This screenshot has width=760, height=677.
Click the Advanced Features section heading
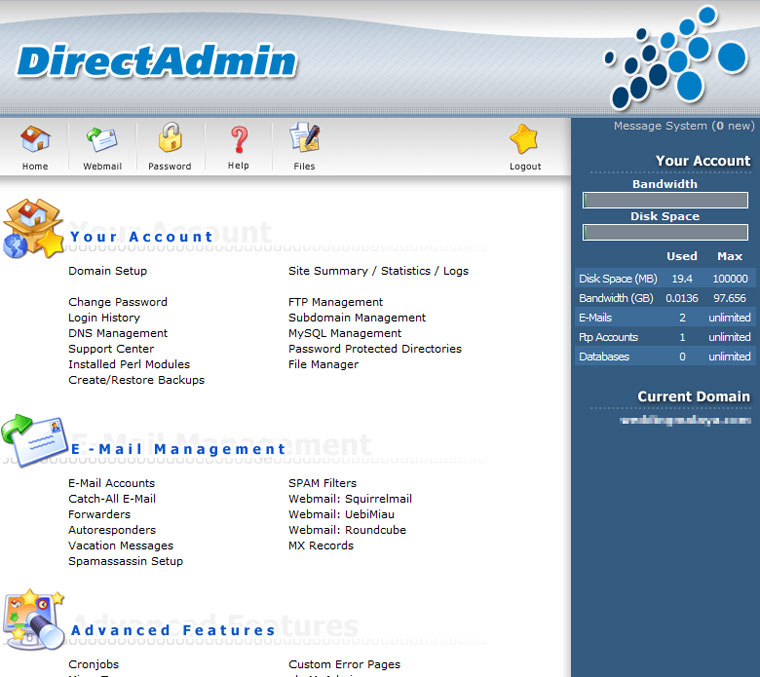pyautogui.click(x=173, y=630)
